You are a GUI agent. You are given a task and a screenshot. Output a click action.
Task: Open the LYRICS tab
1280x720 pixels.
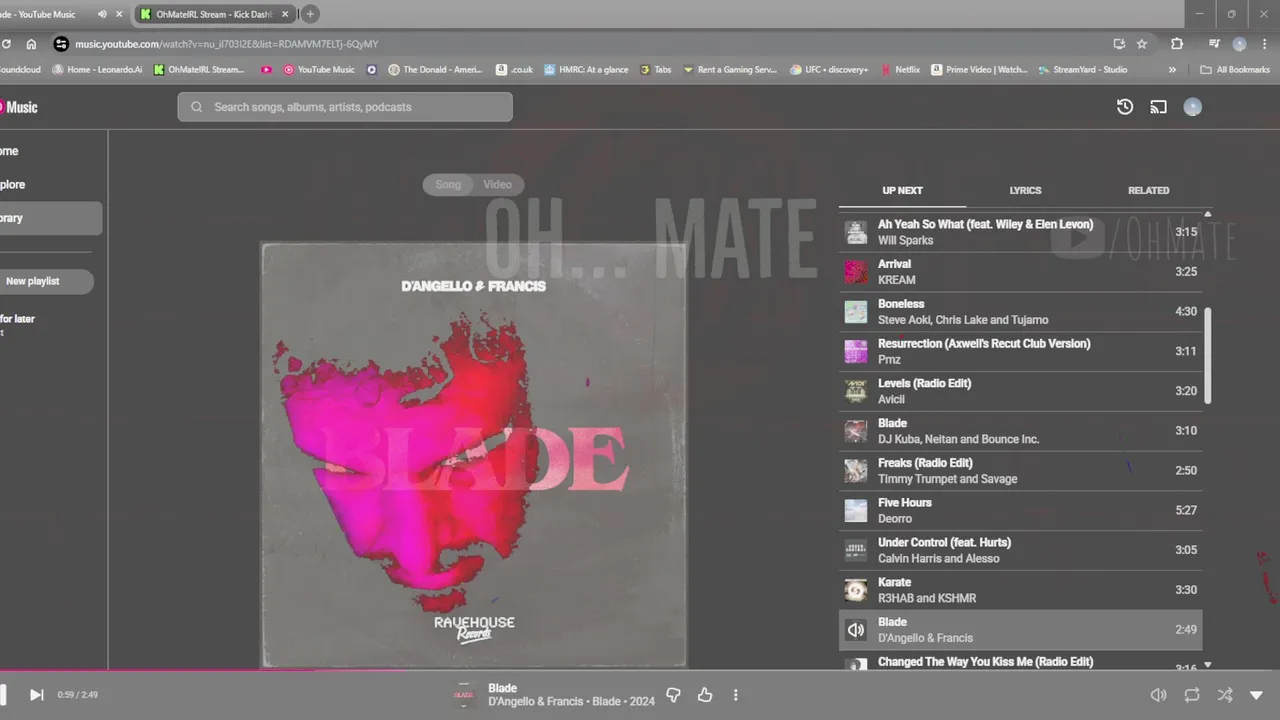click(x=1025, y=190)
